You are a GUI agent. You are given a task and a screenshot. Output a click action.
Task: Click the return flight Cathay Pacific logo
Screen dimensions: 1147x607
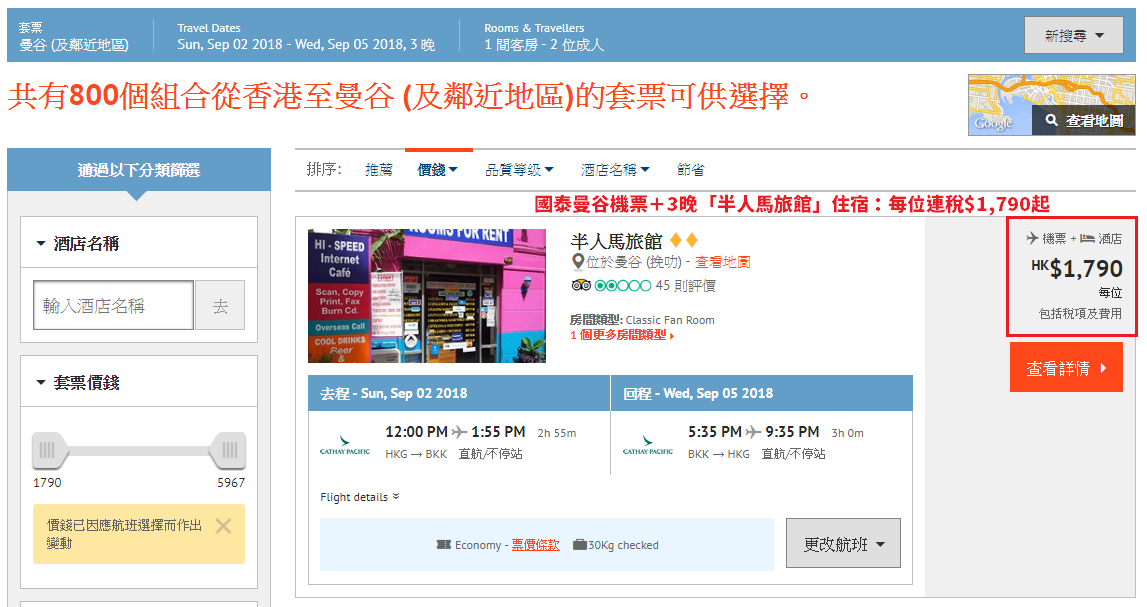click(x=647, y=445)
